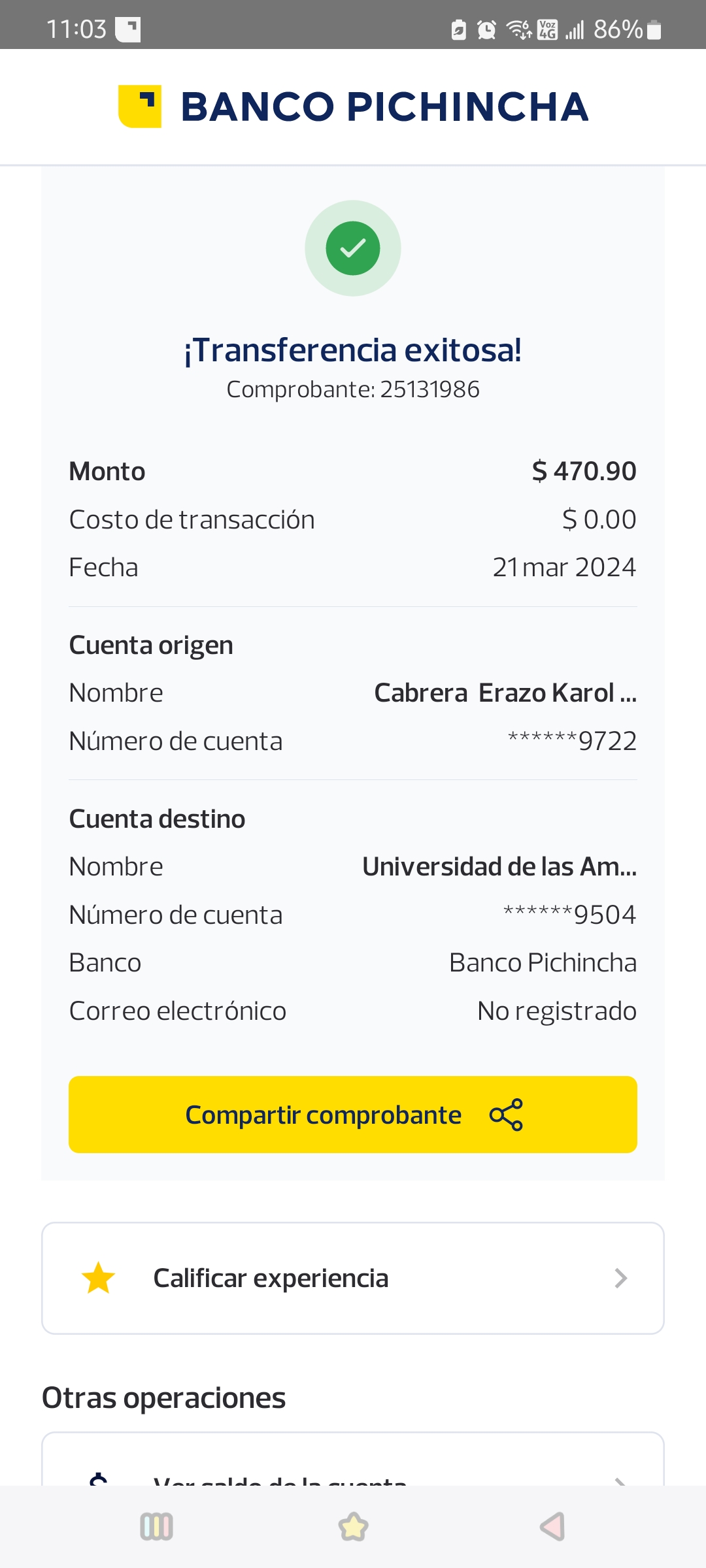Viewport: 706px width, 1568px height.
Task: Tap the battery icon in status bar
Action: click(654, 29)
